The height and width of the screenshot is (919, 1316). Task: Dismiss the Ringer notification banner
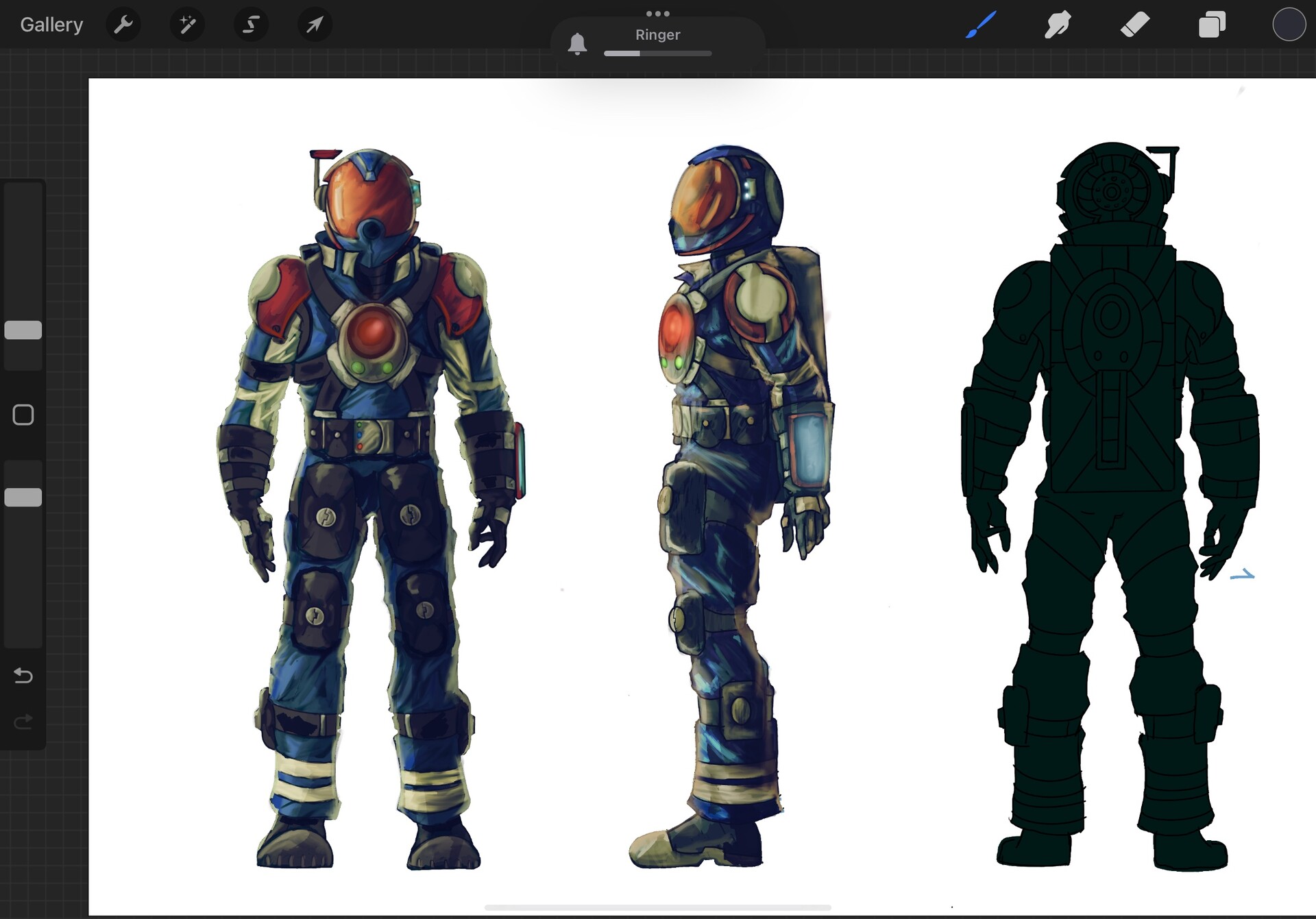pos(657,34)
